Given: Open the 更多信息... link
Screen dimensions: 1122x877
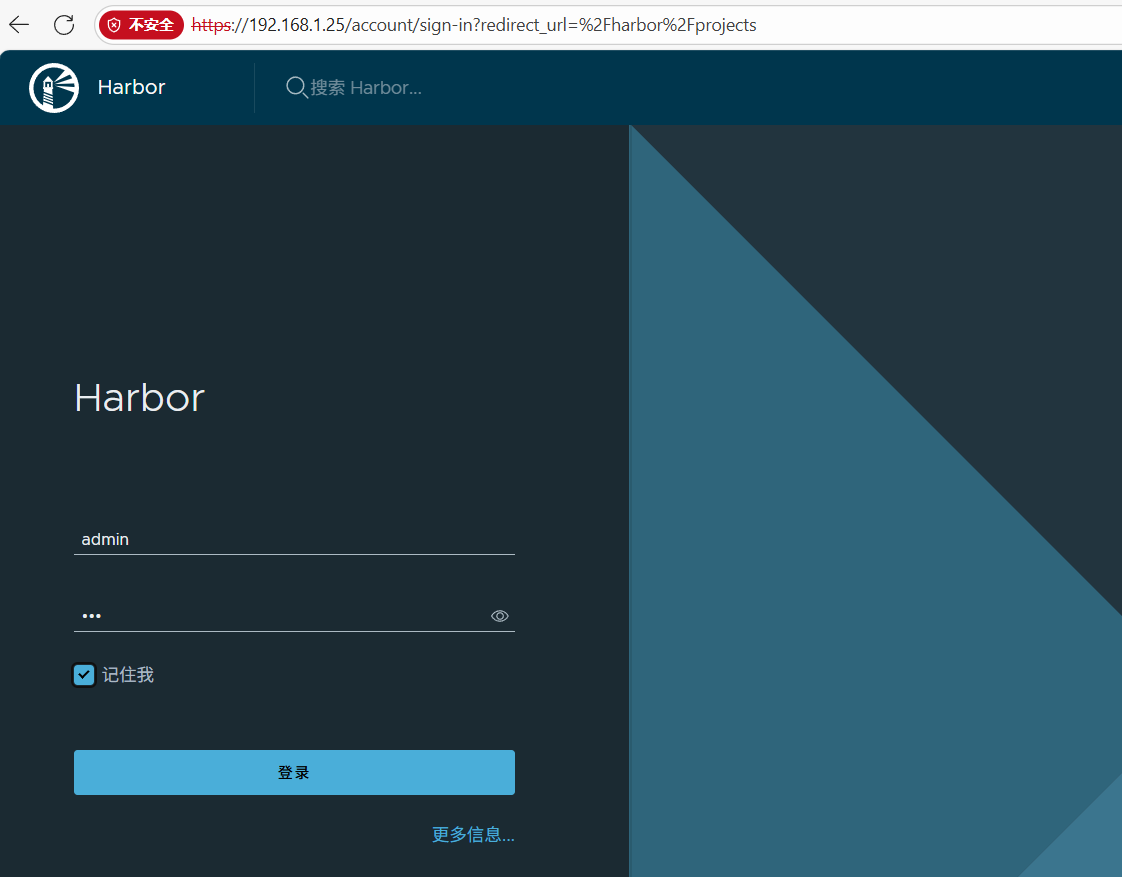Looking at the screenshot, I should [x=473, y=835].
